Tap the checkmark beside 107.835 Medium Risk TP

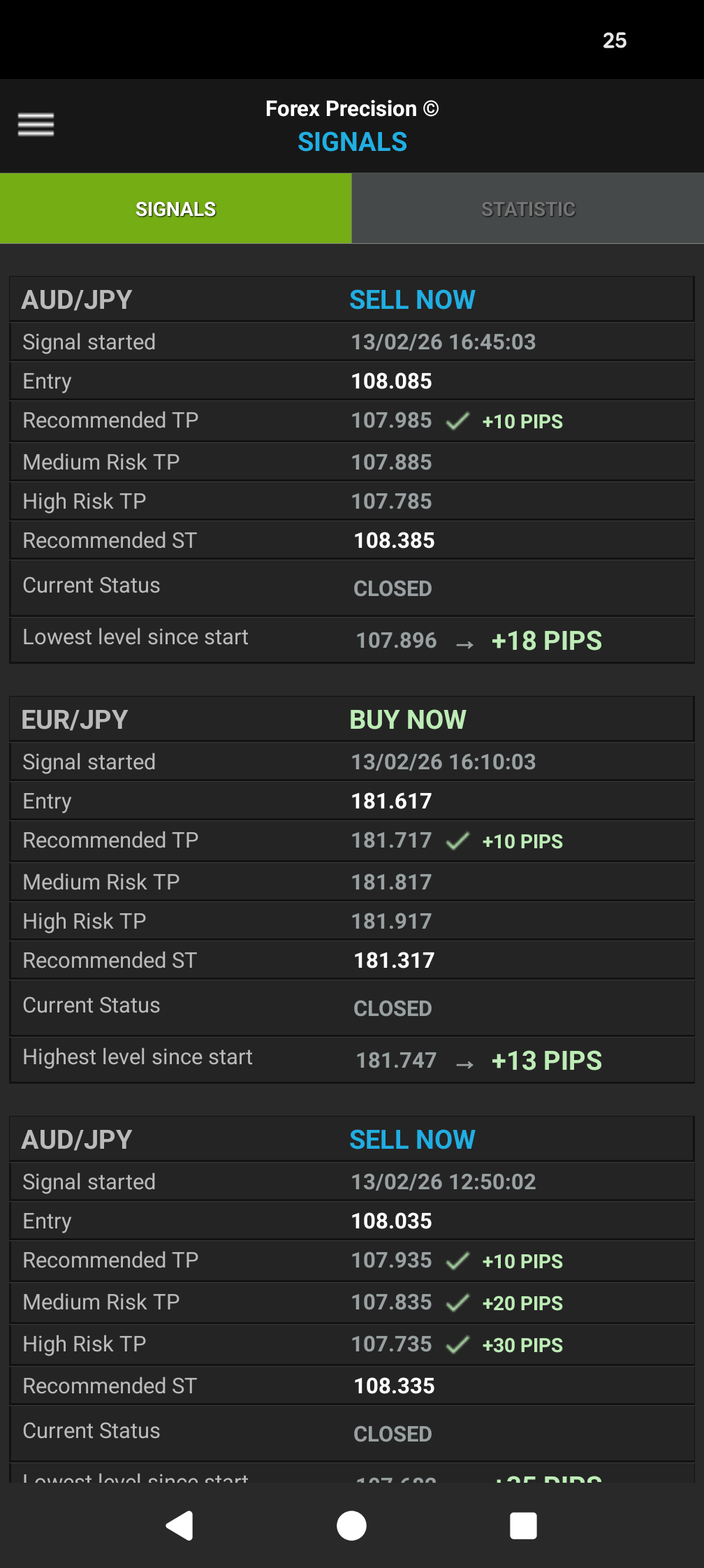click(457, 1303)
